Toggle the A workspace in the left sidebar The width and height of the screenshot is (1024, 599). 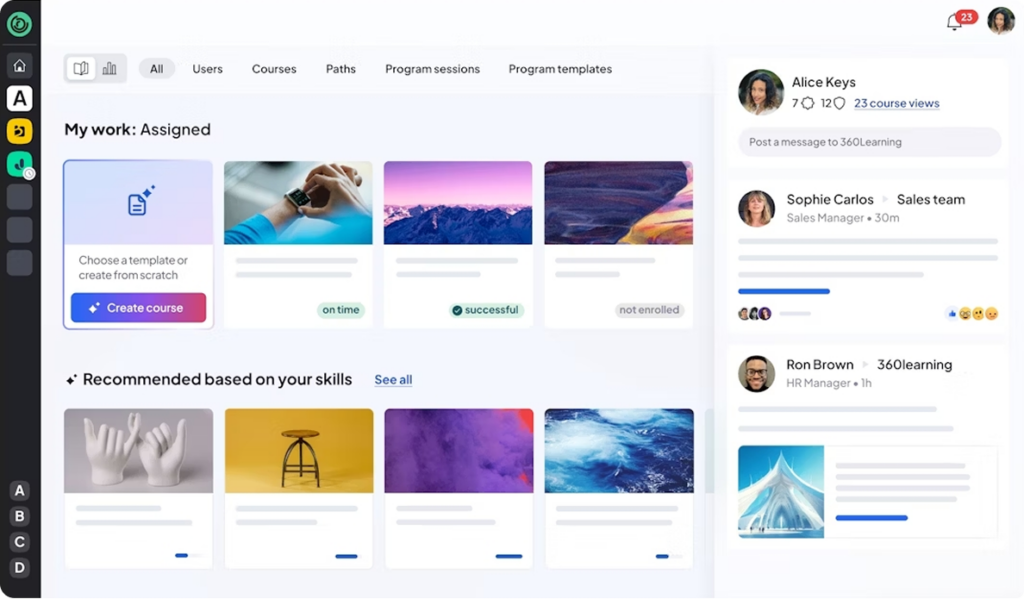19,97
